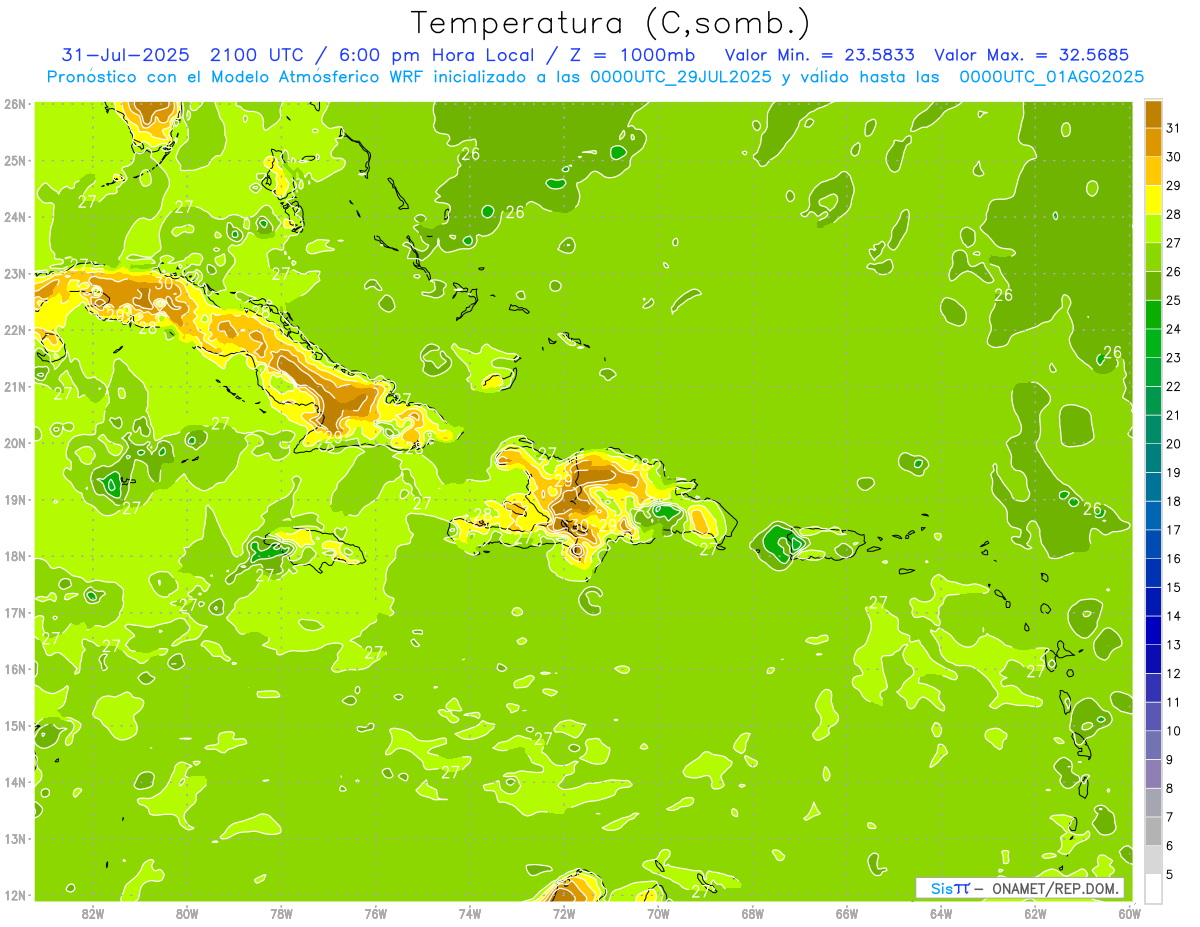Click the color bar legend value '14'
This screenshot has width=1200, height=927.
click(1174, 616)
